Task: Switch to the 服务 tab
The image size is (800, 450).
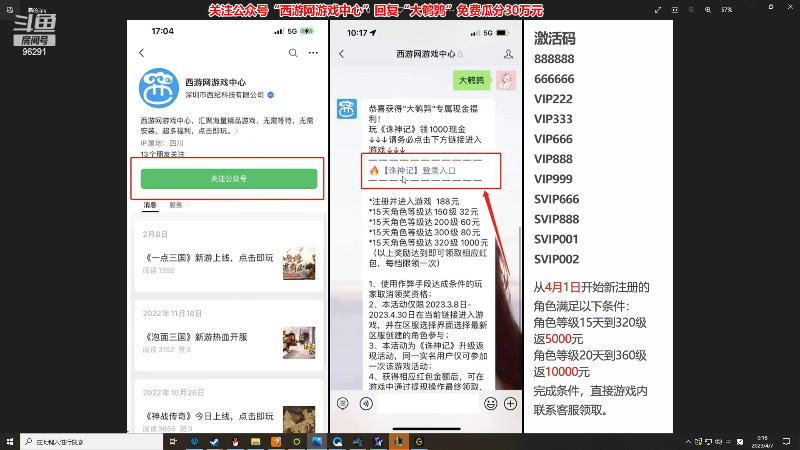Action: [x=176, y=205]
